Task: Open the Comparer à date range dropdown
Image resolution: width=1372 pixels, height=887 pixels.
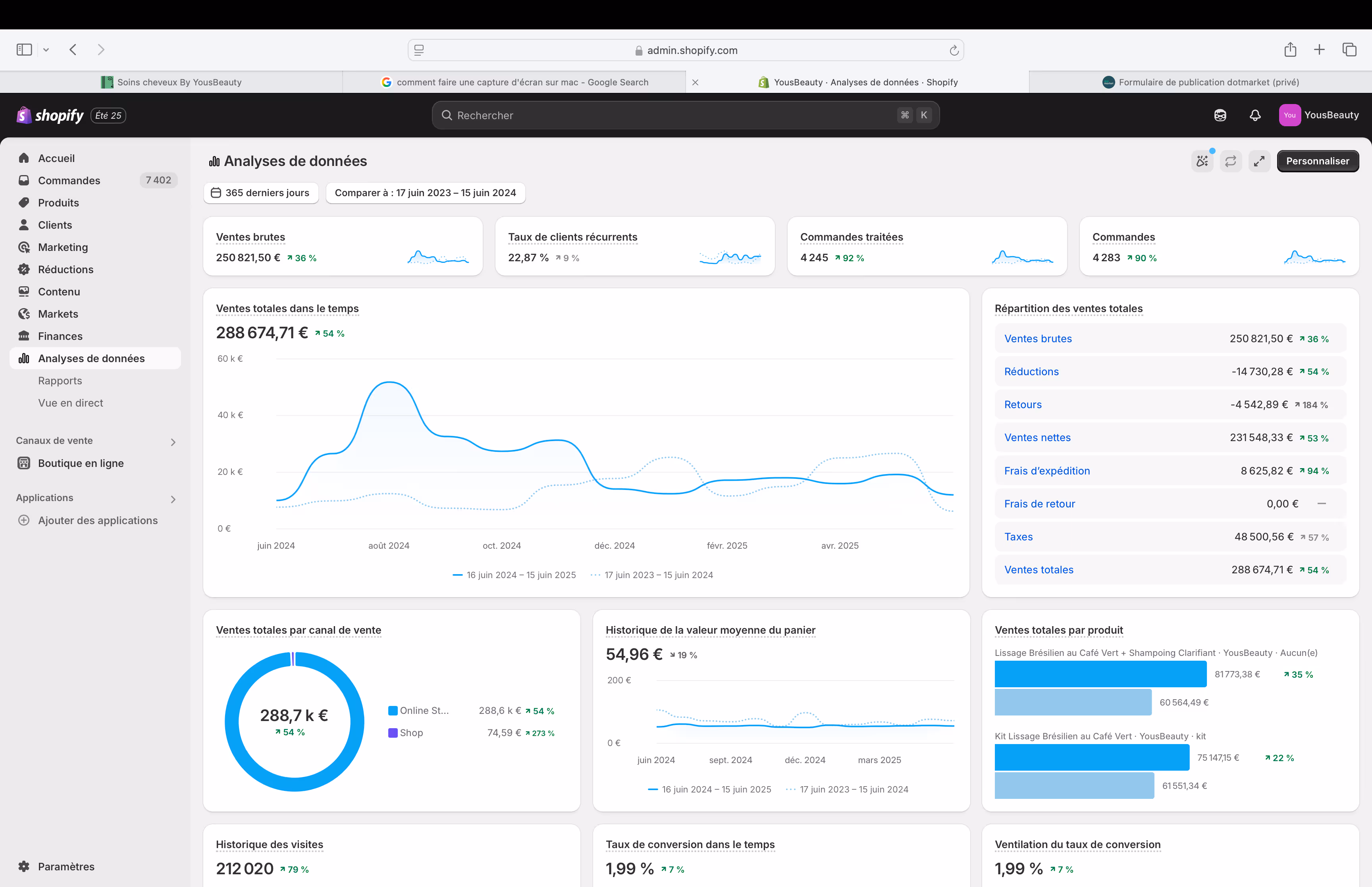Action: click(x=425, y=193)
